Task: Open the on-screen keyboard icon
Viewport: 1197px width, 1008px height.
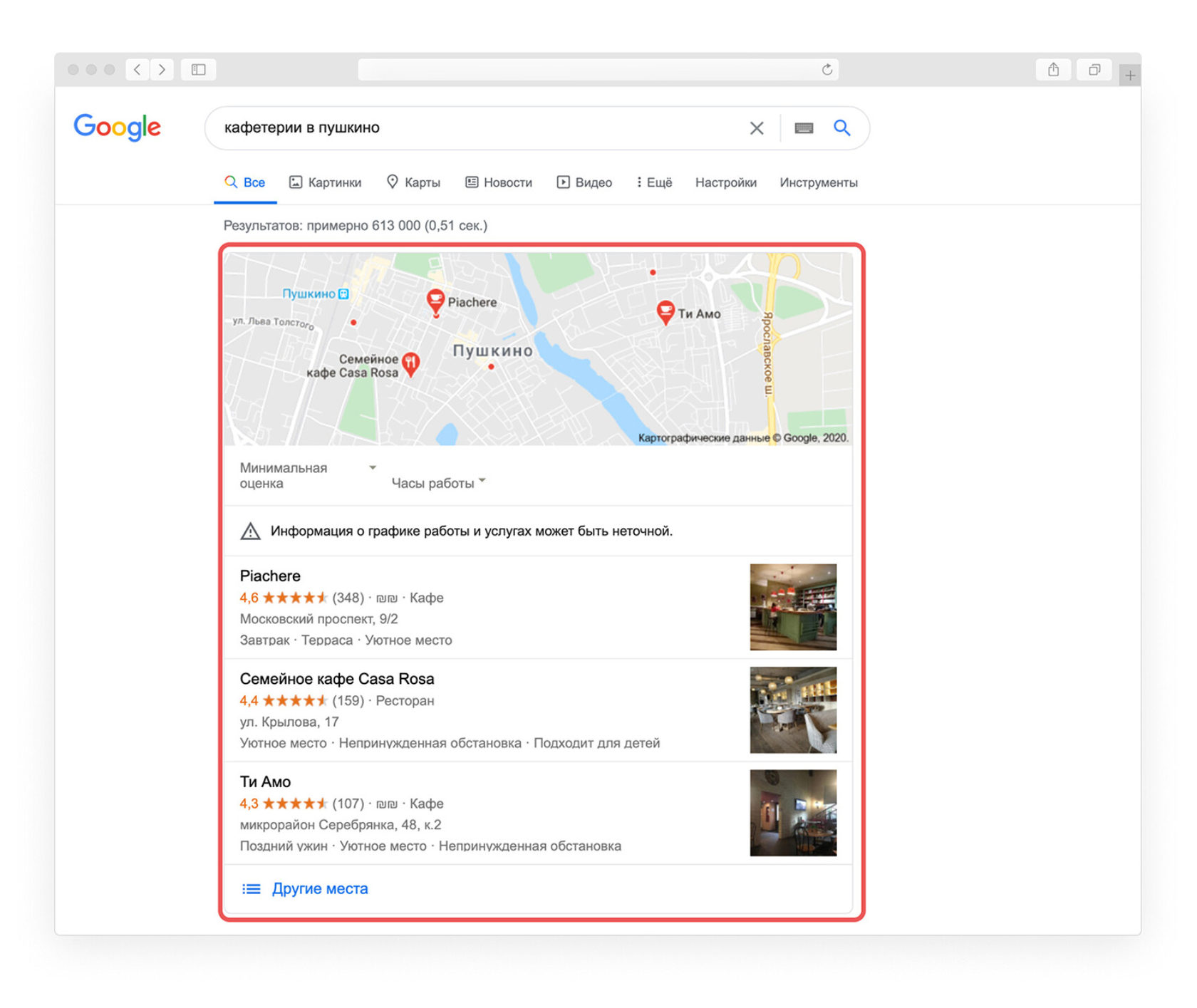Action: click(x=804, y=128)
